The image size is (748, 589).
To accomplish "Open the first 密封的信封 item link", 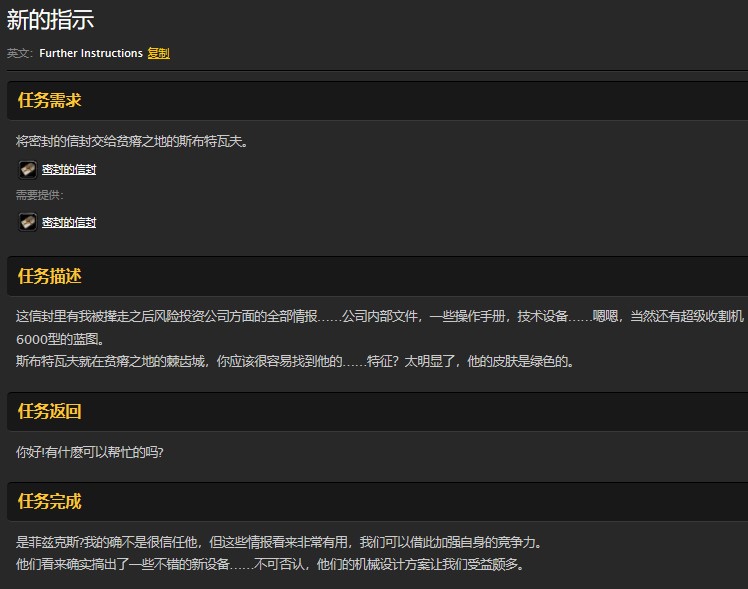I will tap(69, 170).
